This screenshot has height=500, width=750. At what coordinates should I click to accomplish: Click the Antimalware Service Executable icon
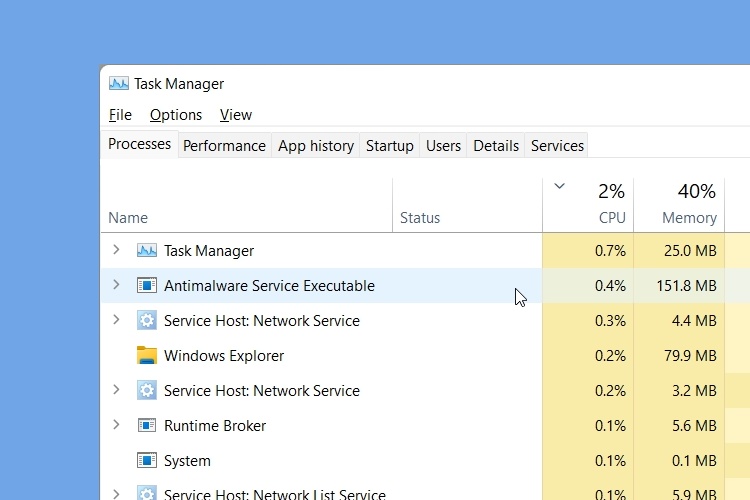point(147,286)
